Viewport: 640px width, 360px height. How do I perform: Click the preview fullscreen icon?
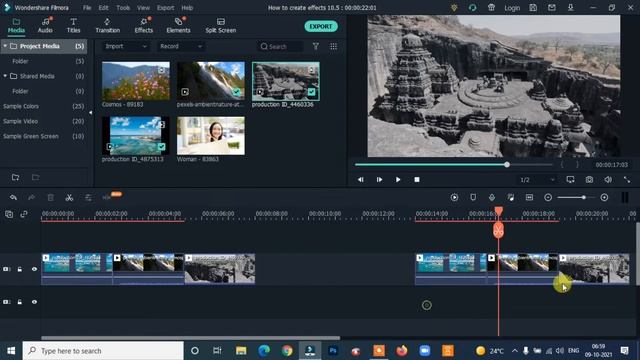(627, 180)
